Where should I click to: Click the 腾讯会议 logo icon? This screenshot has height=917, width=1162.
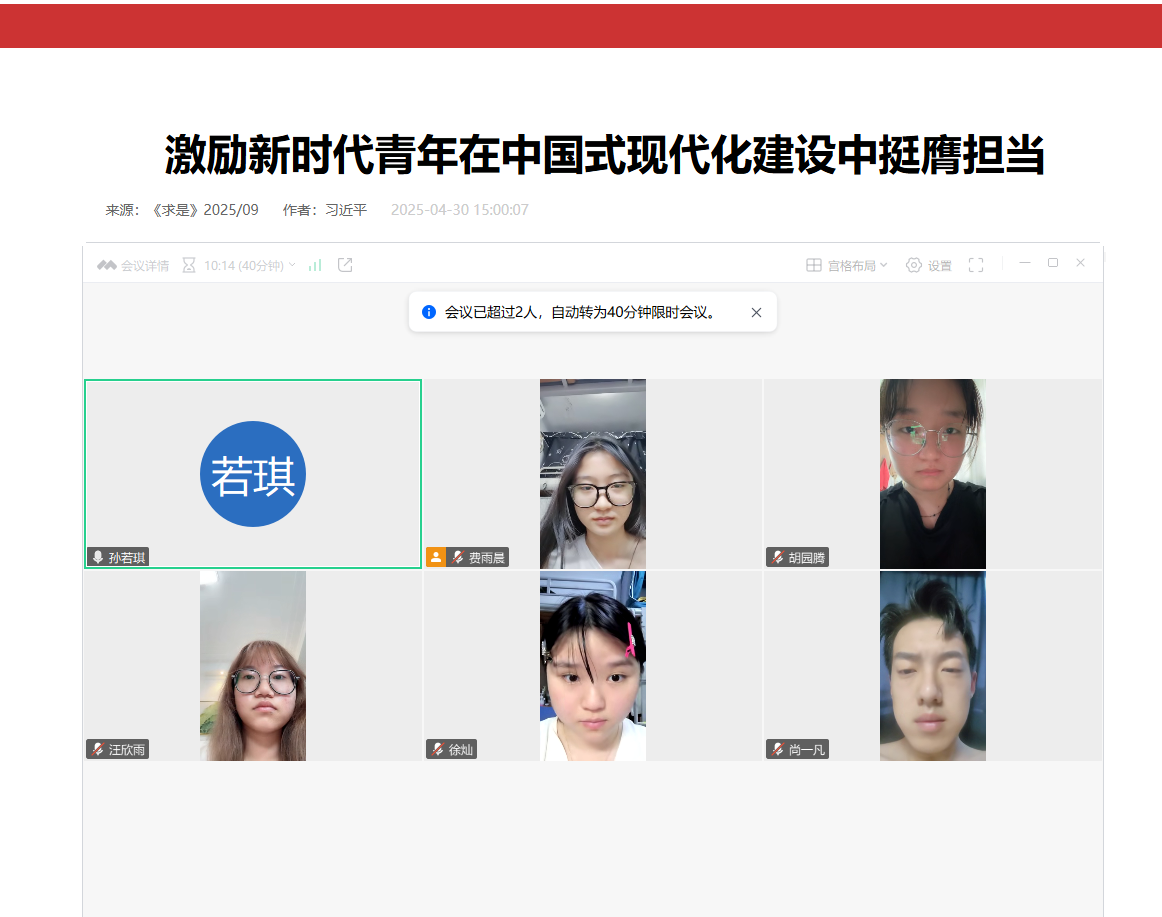coord(107,265)
